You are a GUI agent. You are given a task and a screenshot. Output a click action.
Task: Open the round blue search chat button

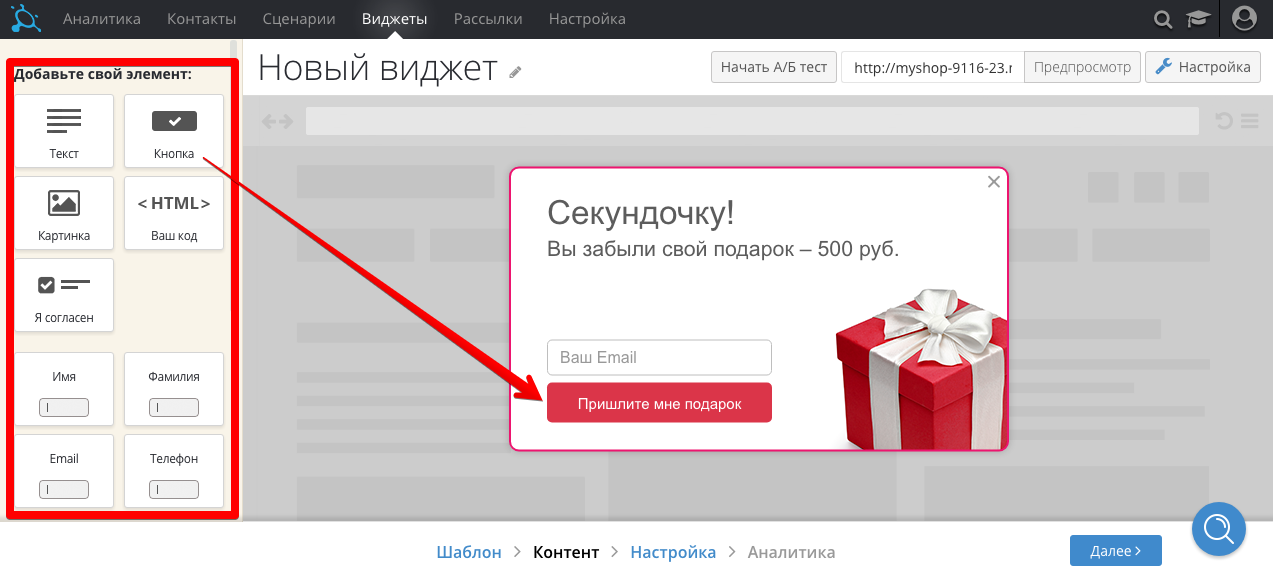click(x=1219, y=528)
